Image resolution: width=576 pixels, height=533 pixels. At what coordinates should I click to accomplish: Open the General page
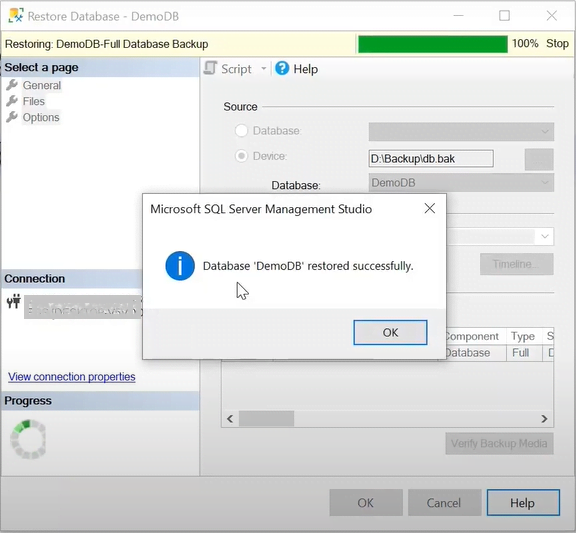[42, 85]
